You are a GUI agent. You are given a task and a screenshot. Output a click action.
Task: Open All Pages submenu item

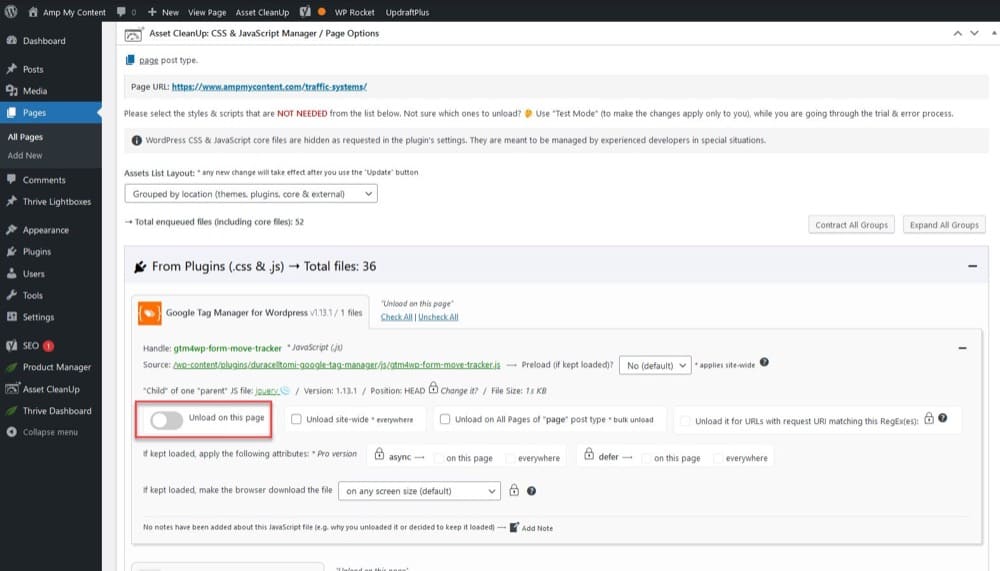pyautogui.click(x=26, y=137)
